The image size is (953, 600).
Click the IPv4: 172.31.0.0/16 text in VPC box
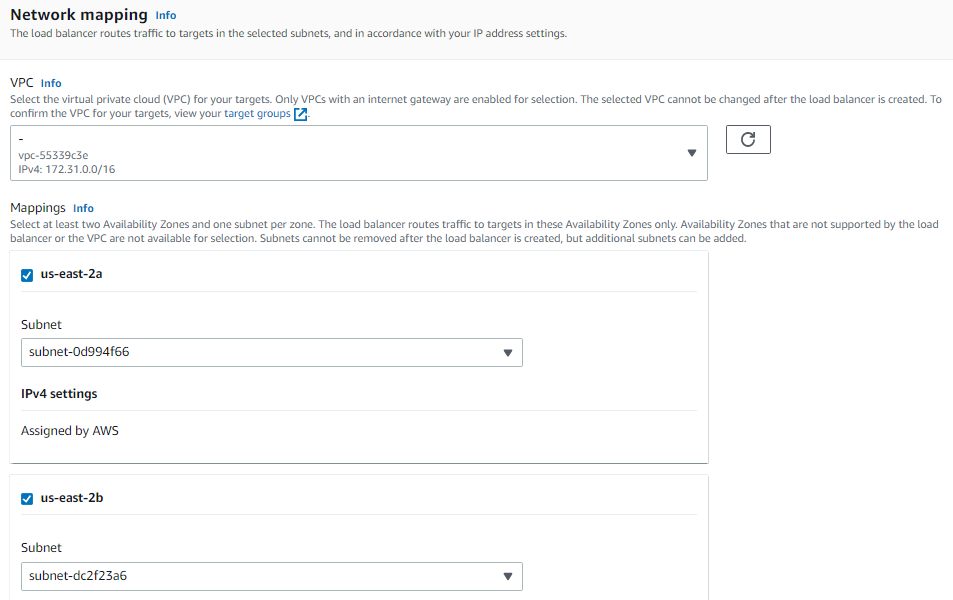click(67, 170)
